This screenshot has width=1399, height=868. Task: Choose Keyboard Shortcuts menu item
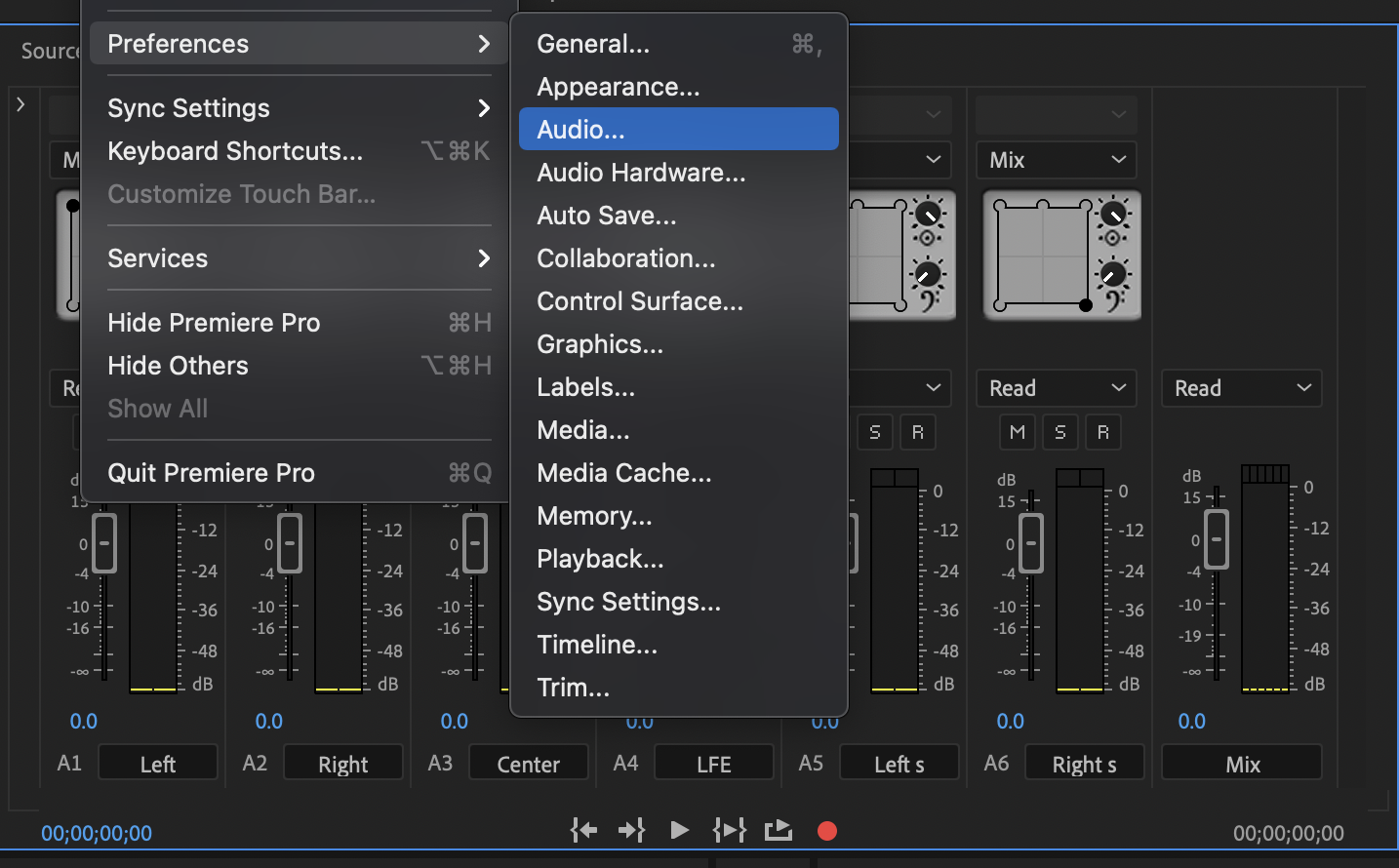pos(299,151)
